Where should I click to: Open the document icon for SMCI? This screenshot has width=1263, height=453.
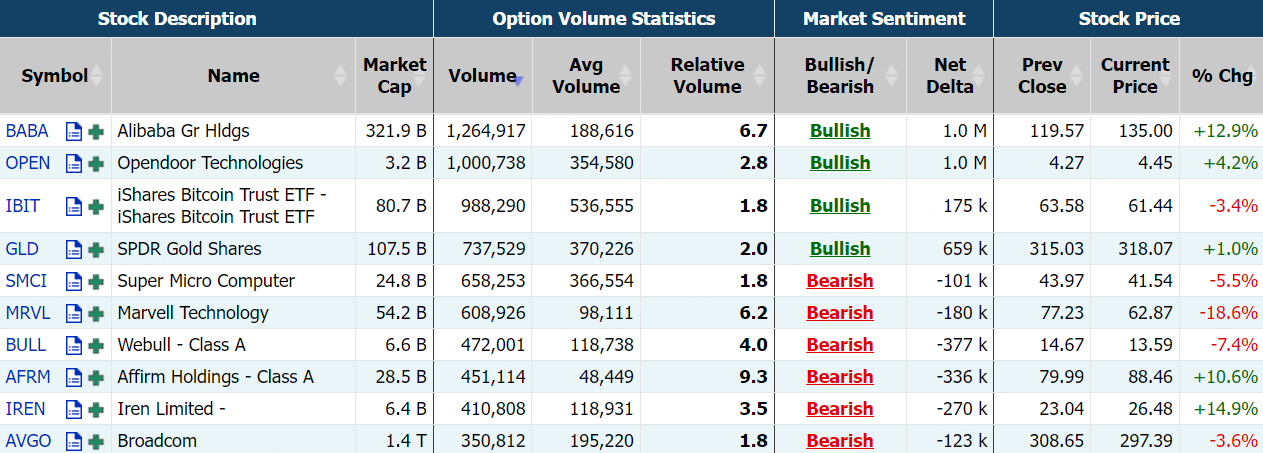tap(74, 281)
